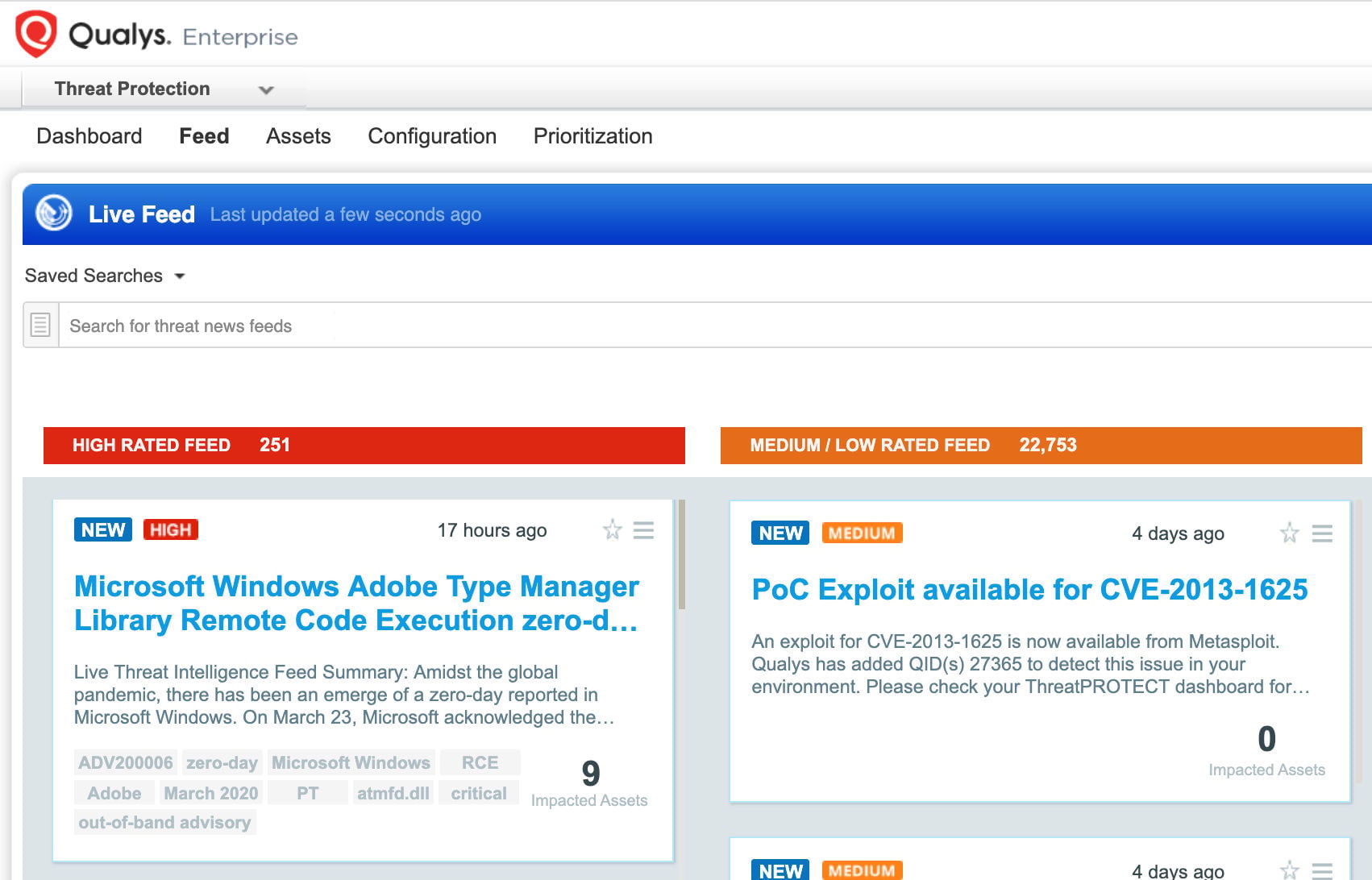Image resolution: width=1372 pixels, height=880 pixels.
Task: Click the Qualys shield logo
Action: [x=36, y=34]
